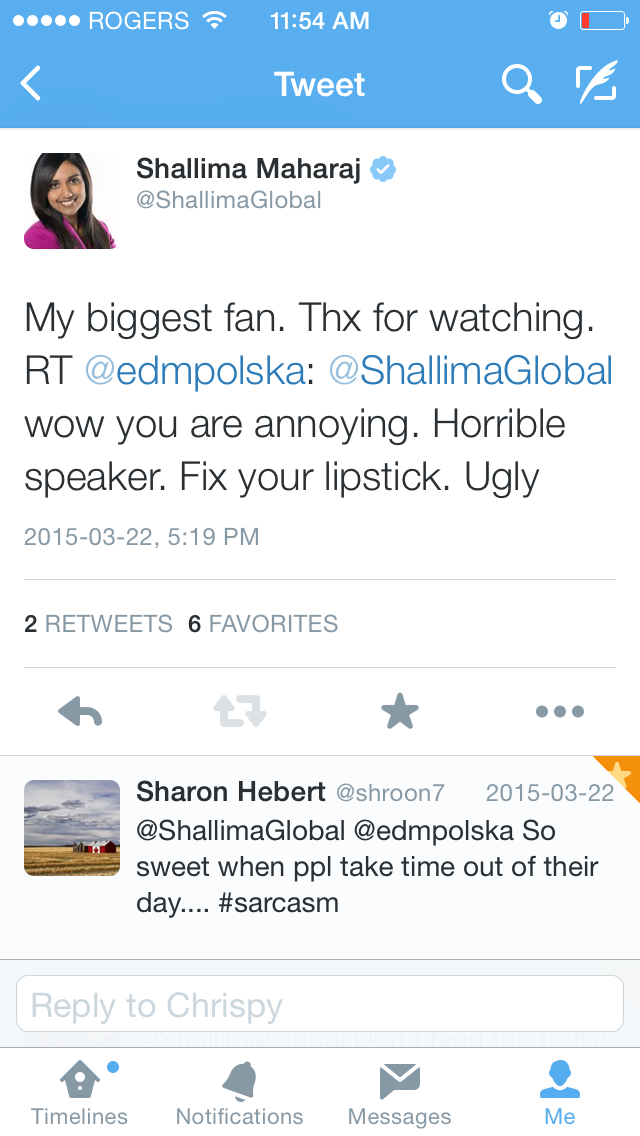This screenshot has width=640, height=1136.
Task: Reply to tweet using arrow icon
Action: [x=81, y=712]
